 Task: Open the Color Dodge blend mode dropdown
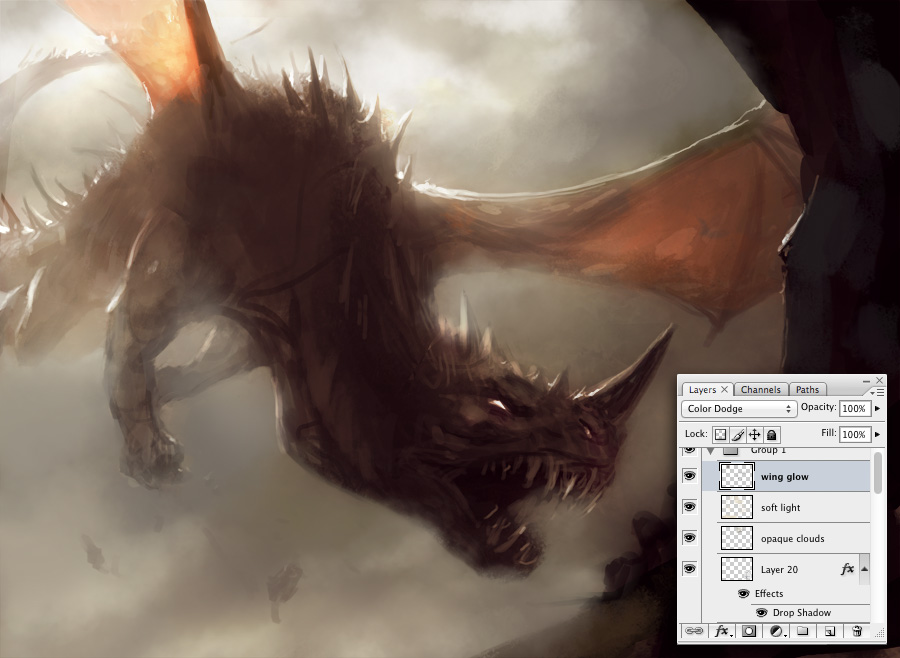739,408
